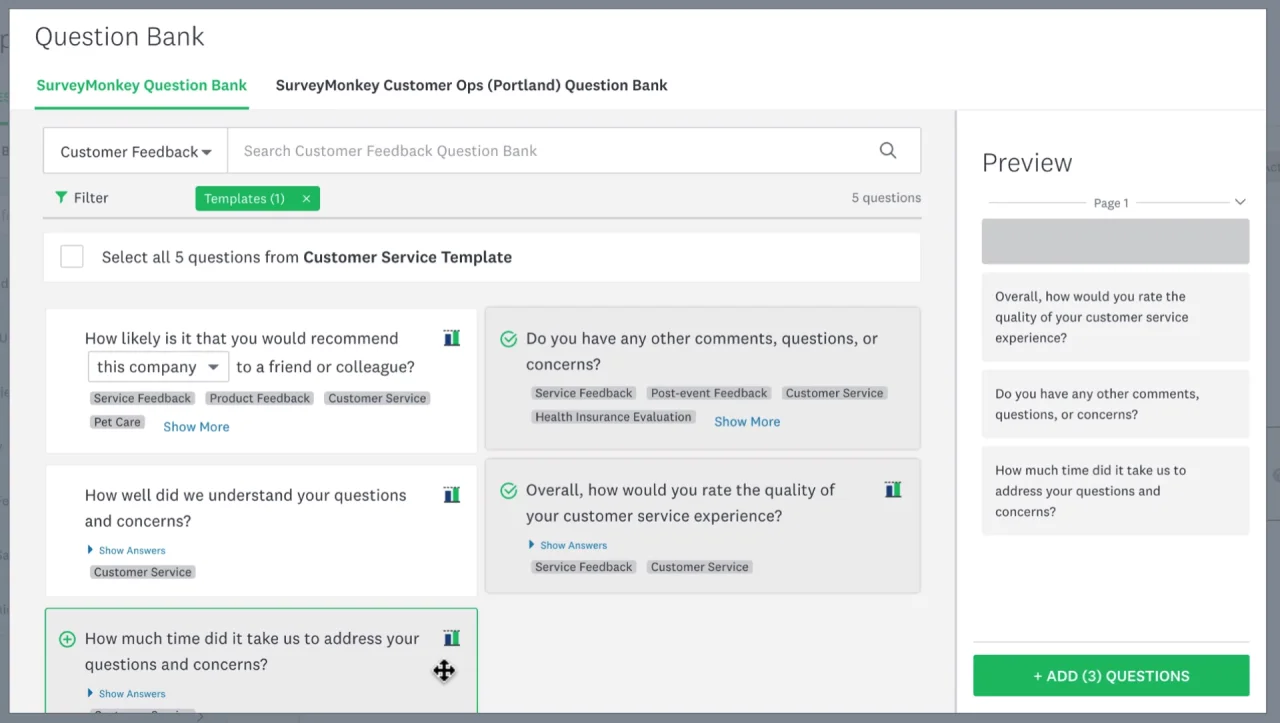Click the gray placeholder block in Preview

click(x=1115, y=241)
